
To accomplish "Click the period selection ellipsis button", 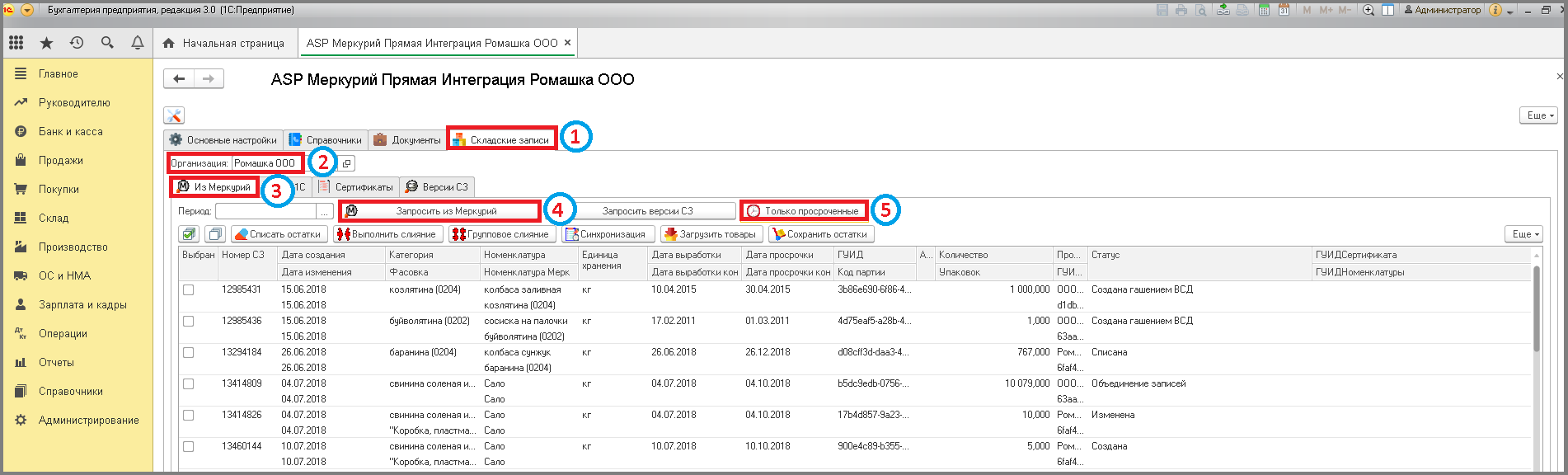I will (325, 211).
